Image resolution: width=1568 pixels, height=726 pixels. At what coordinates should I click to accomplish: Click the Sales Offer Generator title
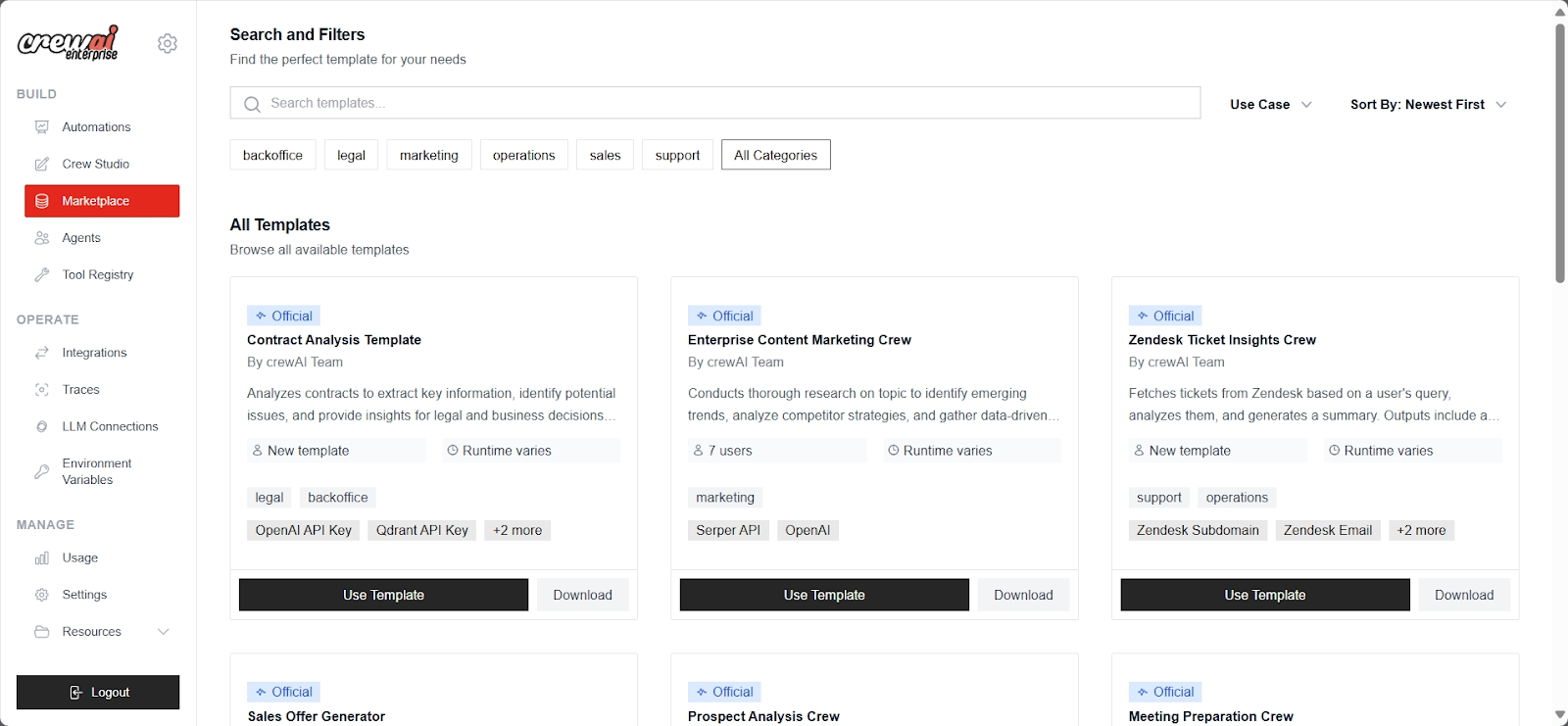(317, 716)
